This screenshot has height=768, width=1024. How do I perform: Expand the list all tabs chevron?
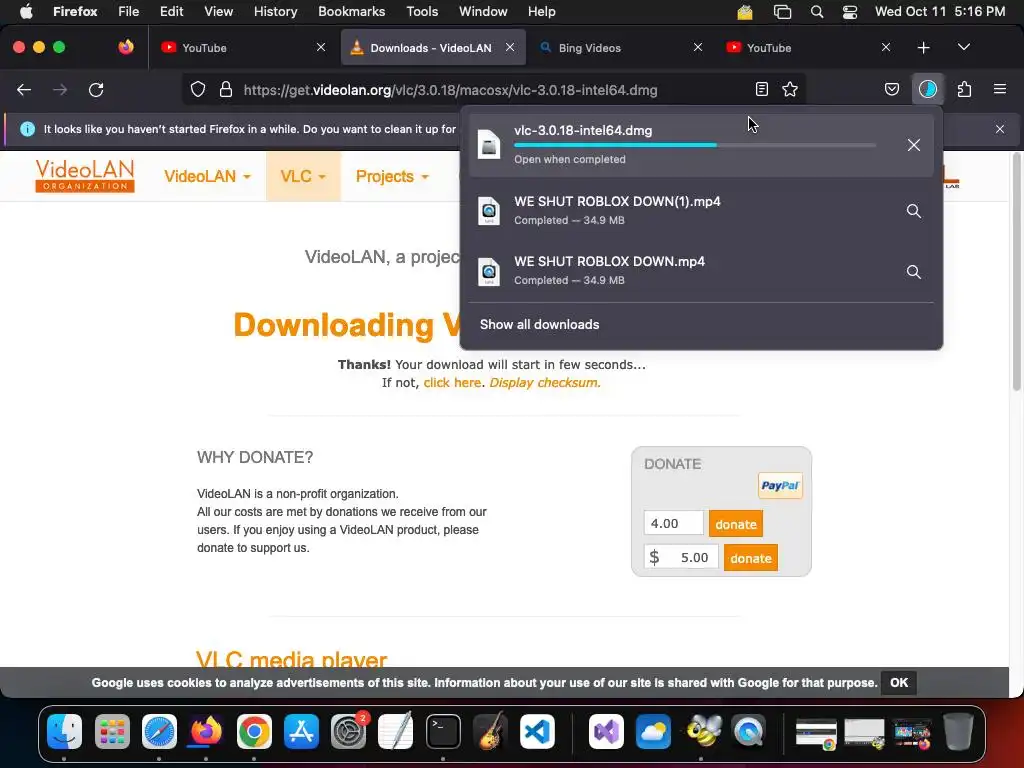pos(963,48)
